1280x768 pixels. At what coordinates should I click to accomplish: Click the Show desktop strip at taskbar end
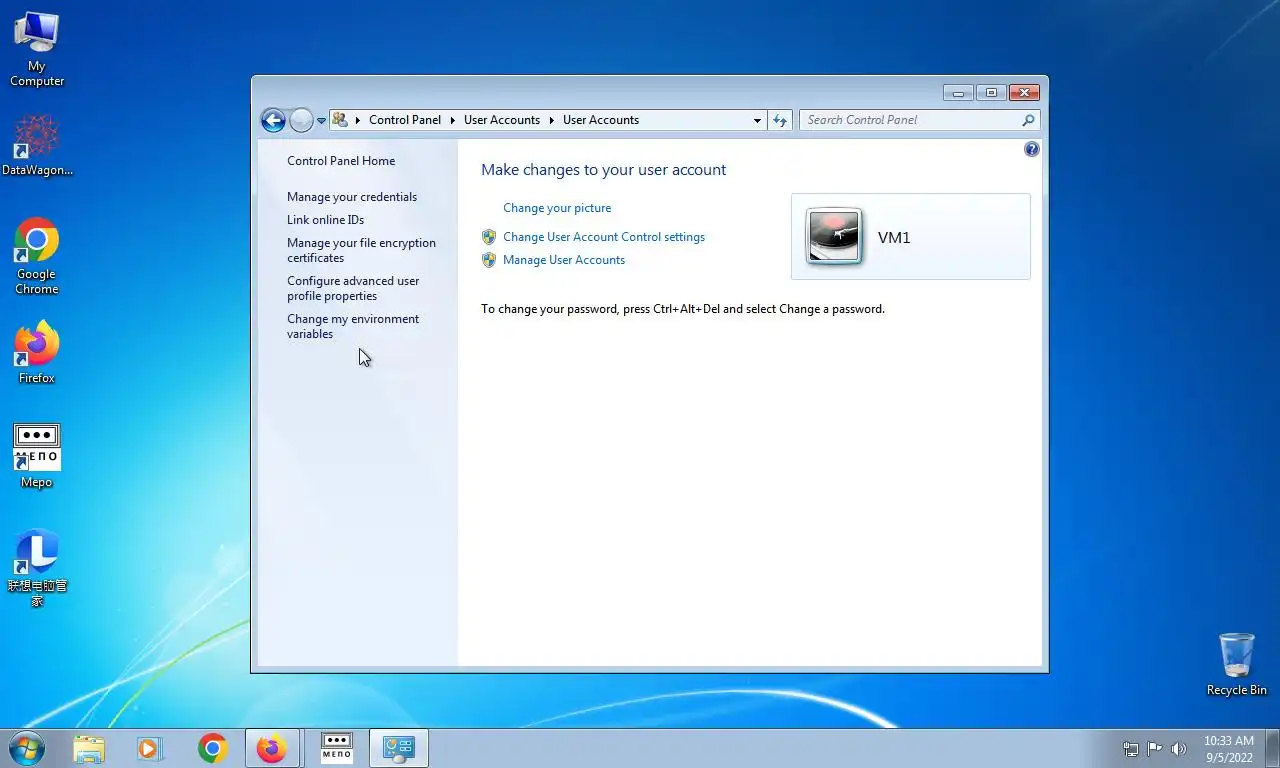1273,748
